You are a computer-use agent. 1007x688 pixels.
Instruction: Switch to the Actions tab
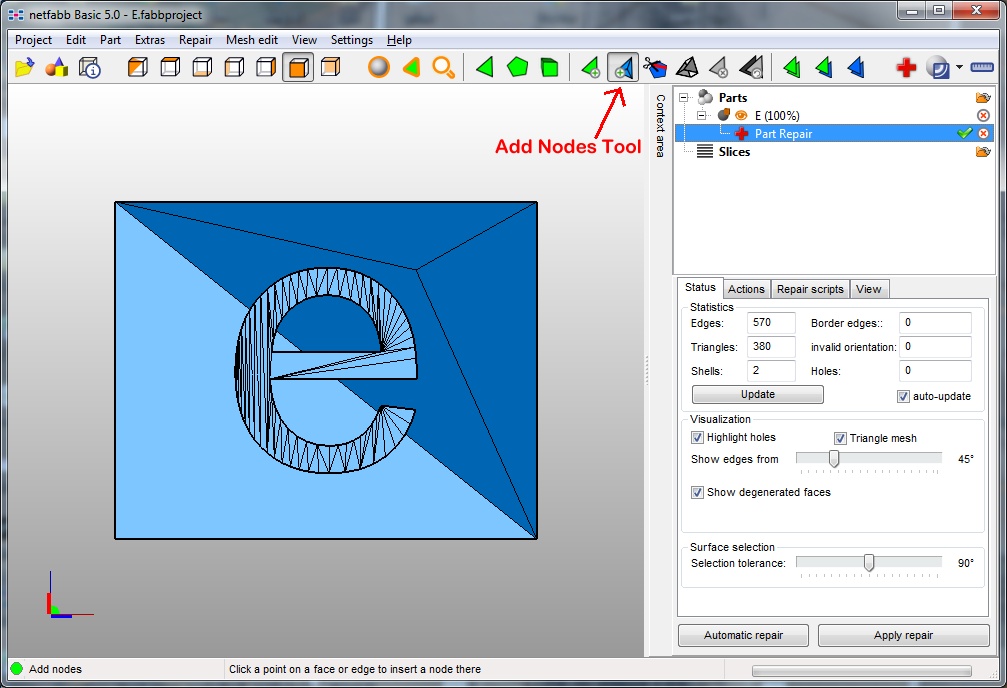click(746, 289)
